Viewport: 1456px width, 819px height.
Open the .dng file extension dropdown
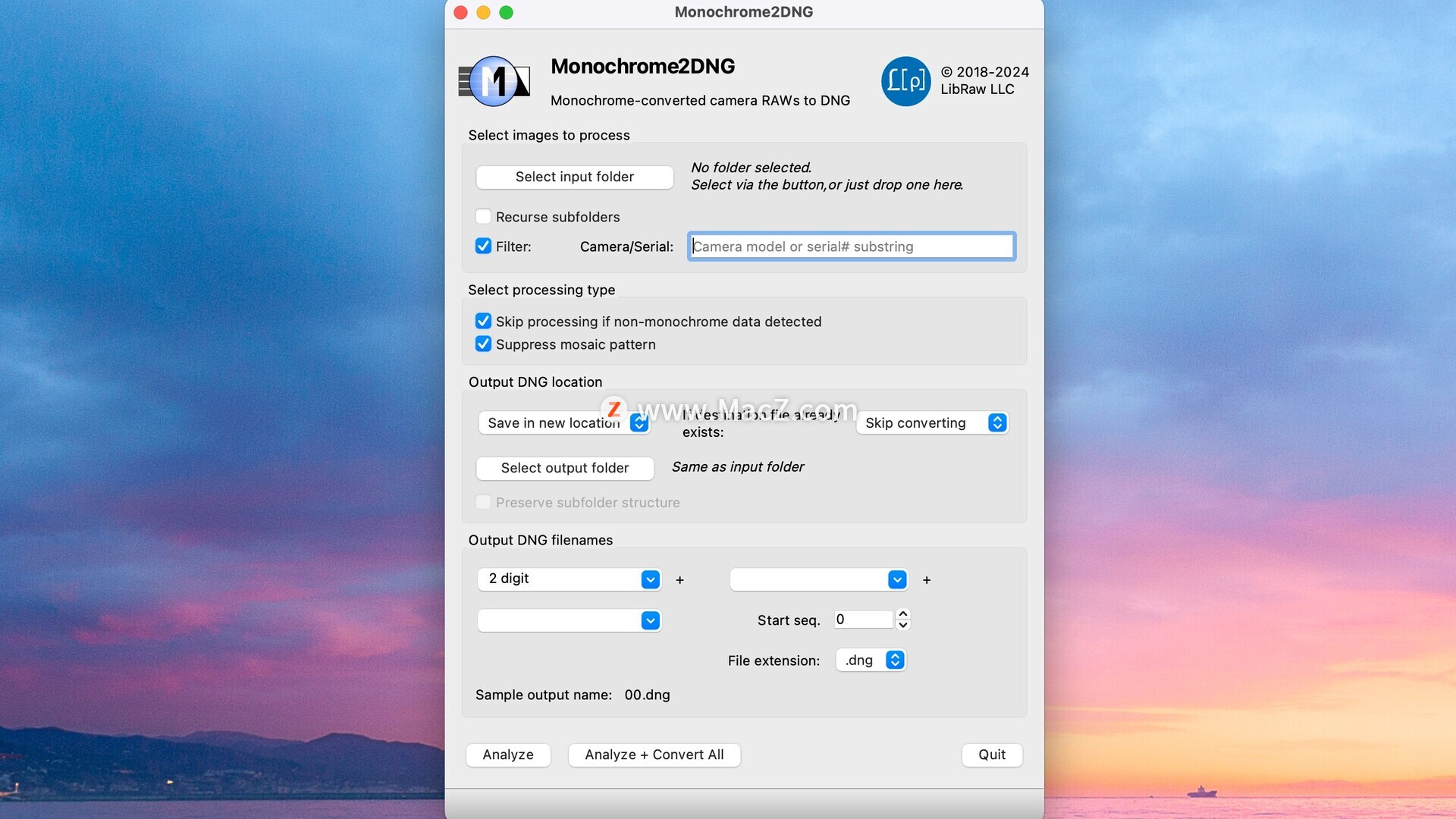(871, 661)
